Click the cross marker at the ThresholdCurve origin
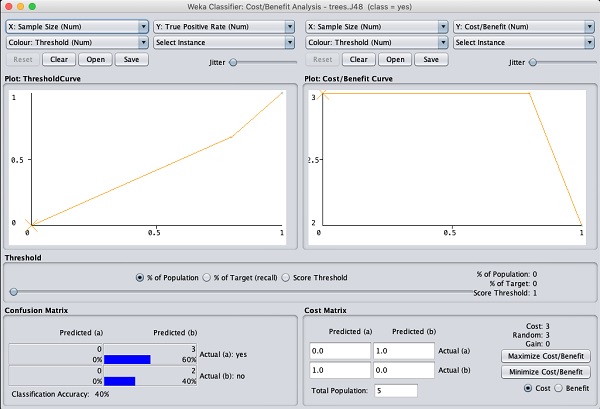Screen dimensions: 600x409 pos(32,225)
